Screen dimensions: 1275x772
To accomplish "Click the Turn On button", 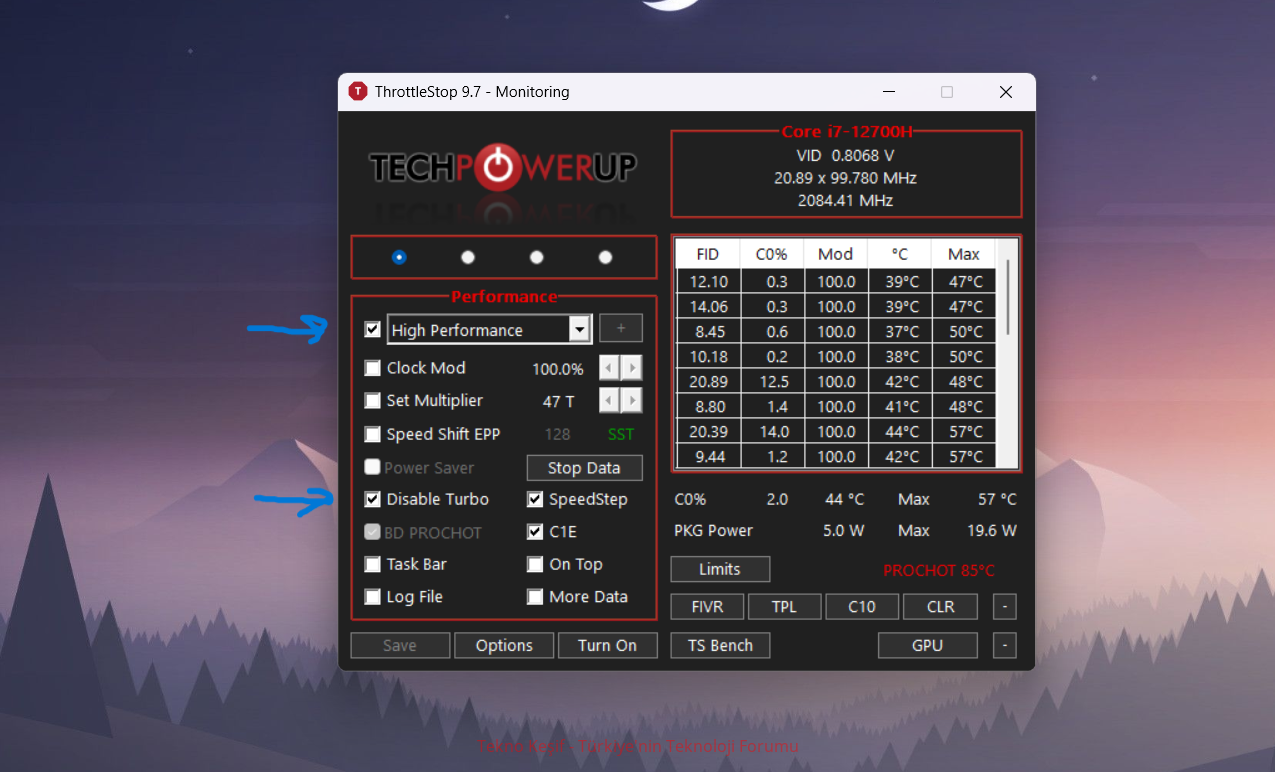I will point(607,645).
